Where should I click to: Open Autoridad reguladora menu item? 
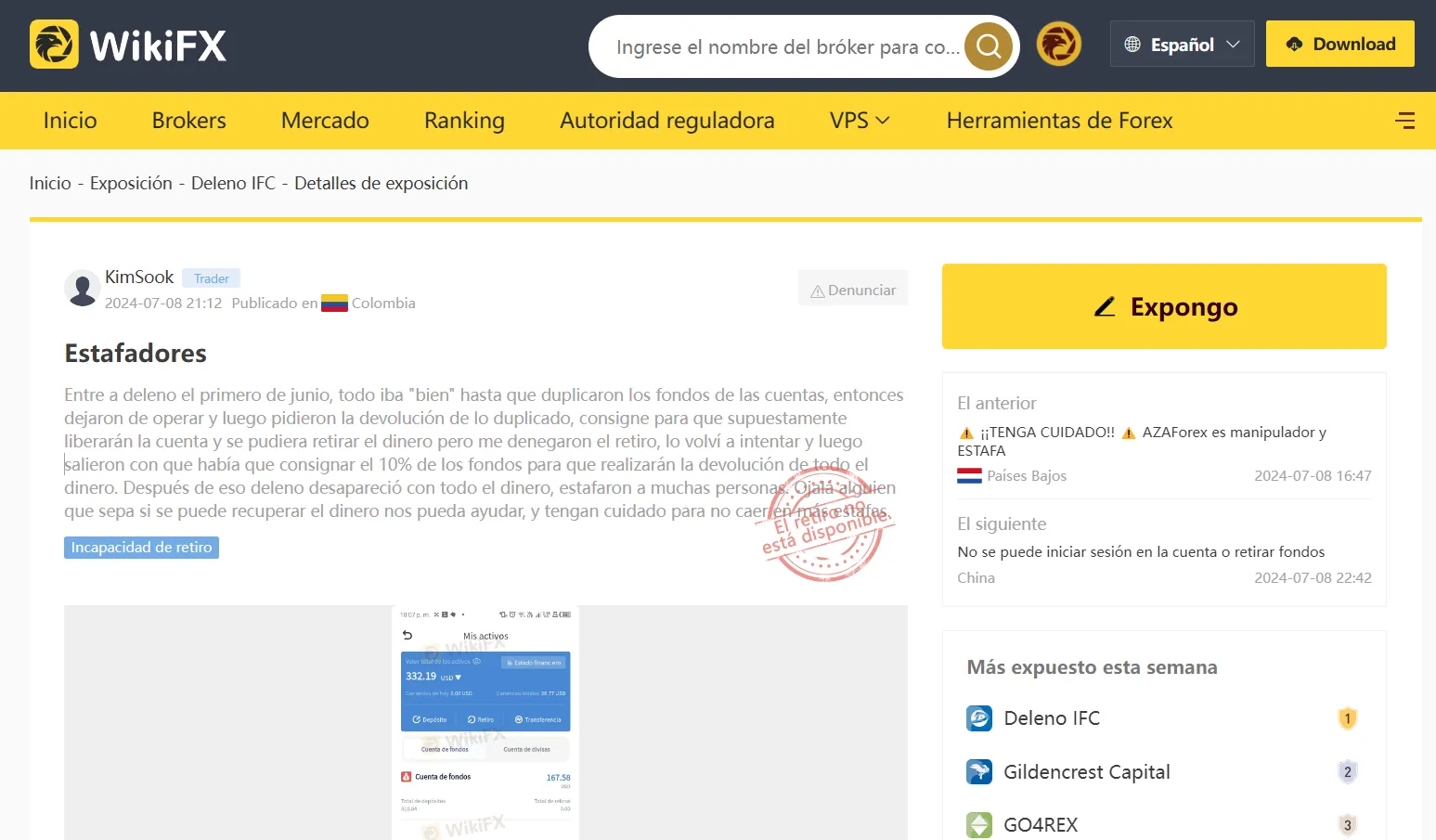(x=667, y=121)
